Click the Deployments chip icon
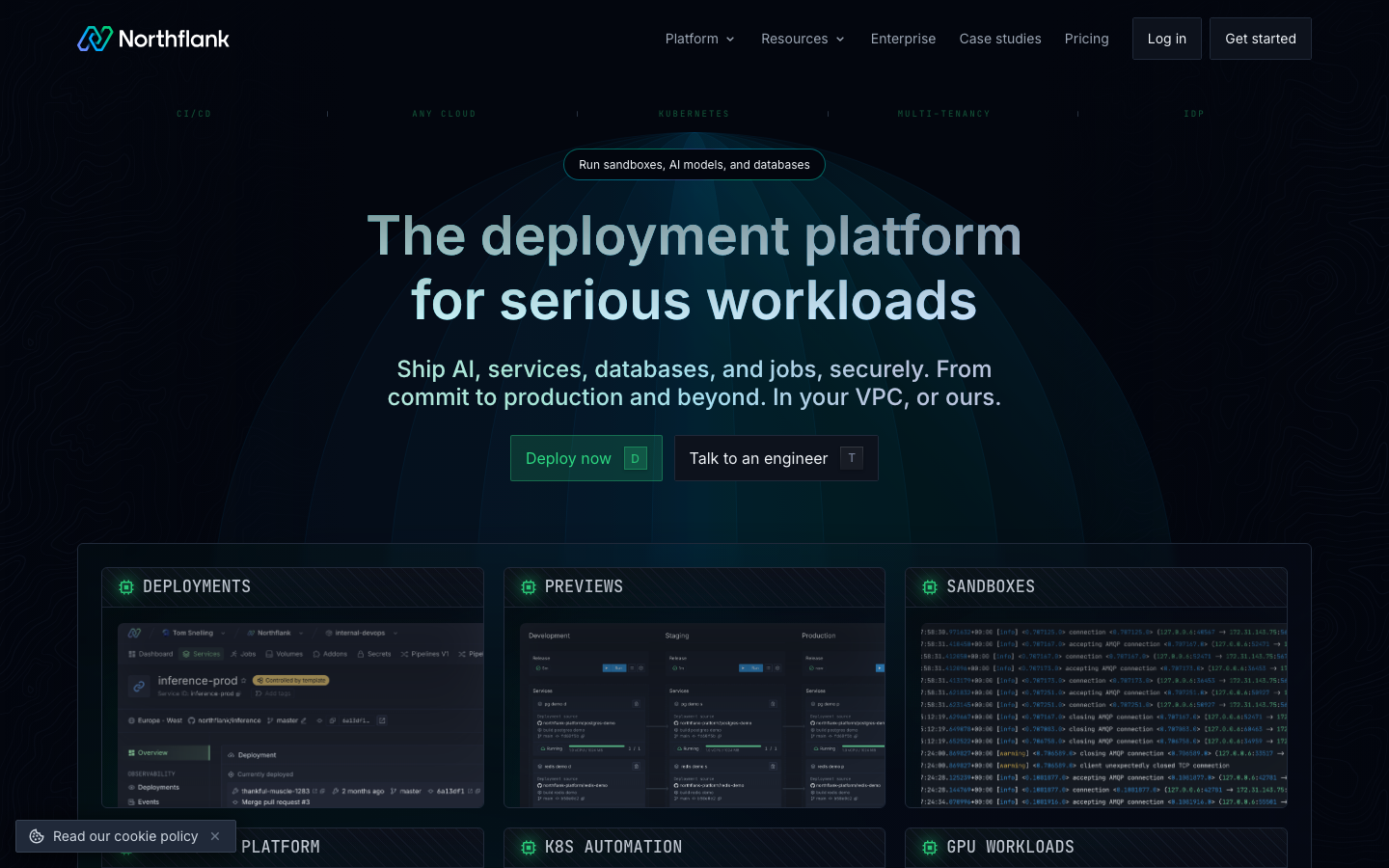The image size is (1389, 868). (x=126, y=587)
